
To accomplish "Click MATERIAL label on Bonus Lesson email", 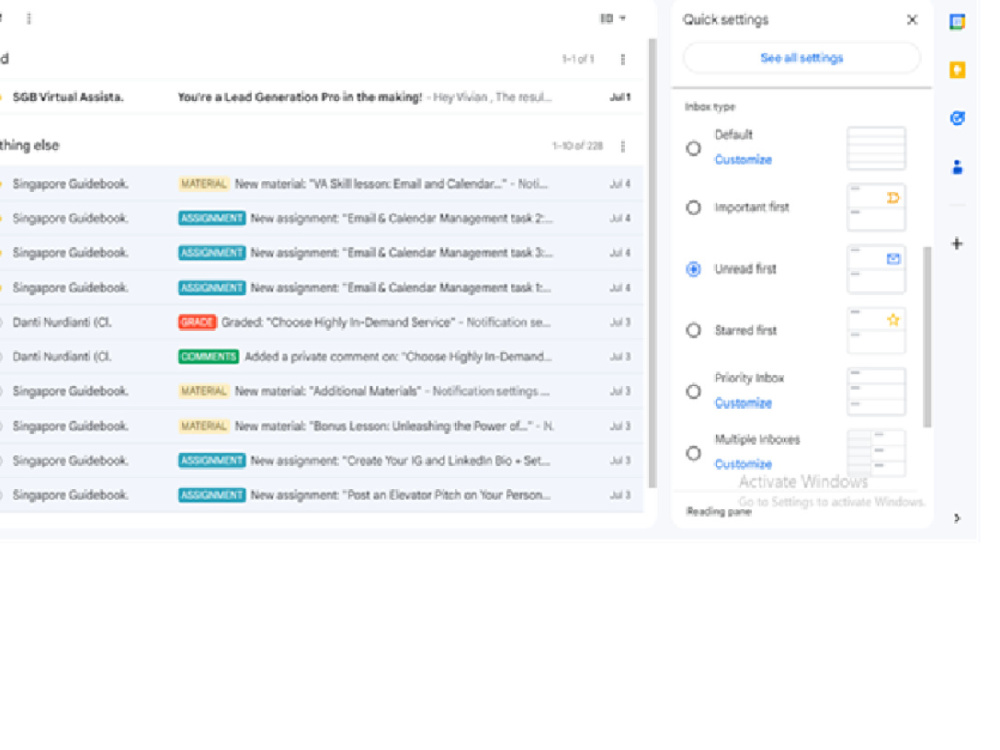I will coord(203,426).
